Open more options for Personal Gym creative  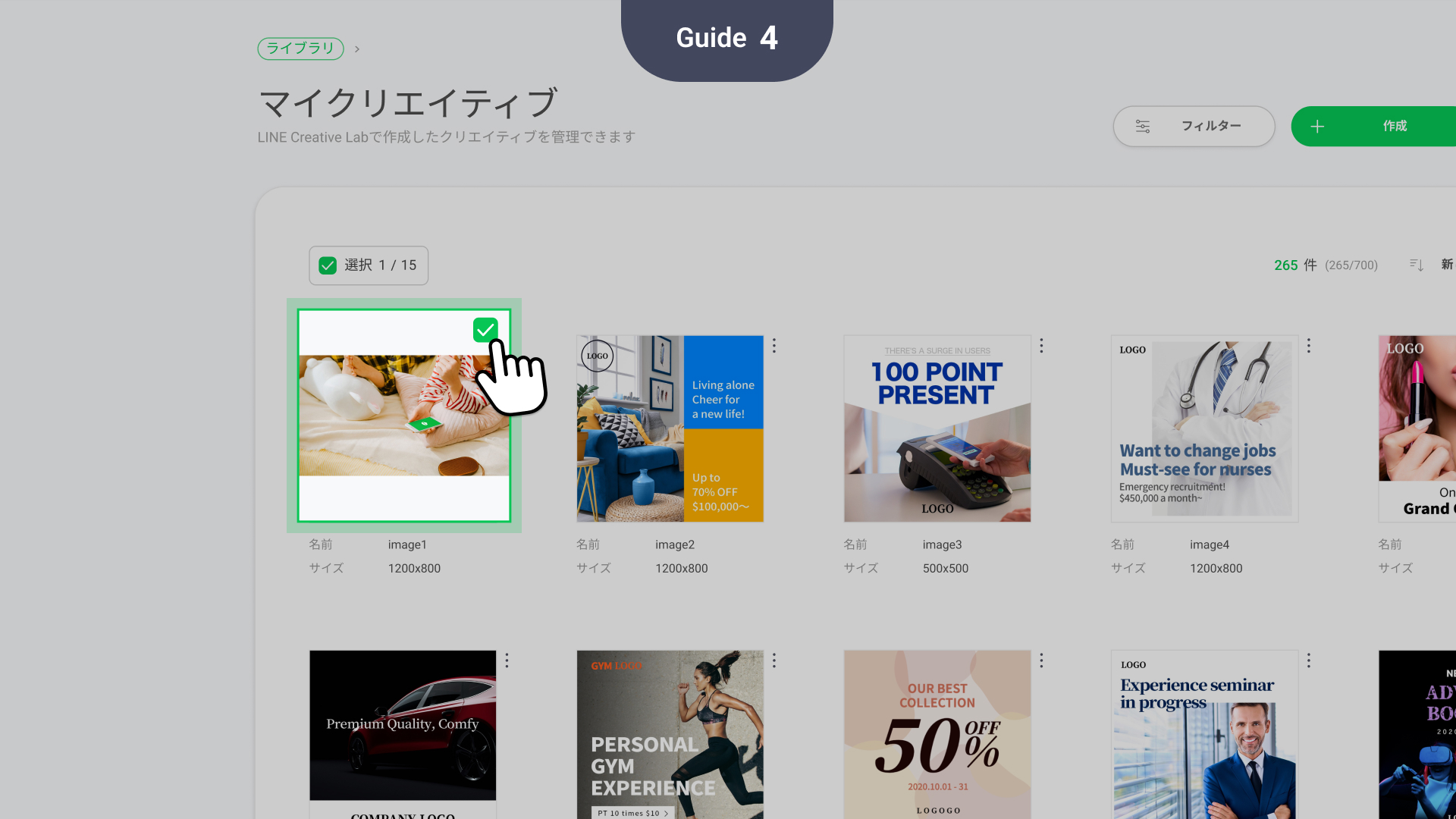[x=774, y=661]
